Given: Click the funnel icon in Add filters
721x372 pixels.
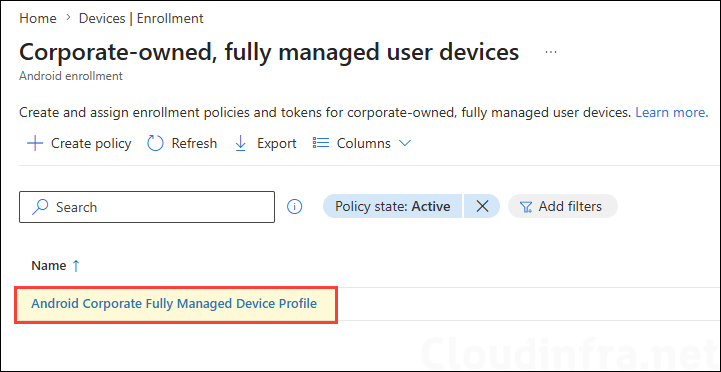Looking at the screenshot, I should [x=526, y=207].
